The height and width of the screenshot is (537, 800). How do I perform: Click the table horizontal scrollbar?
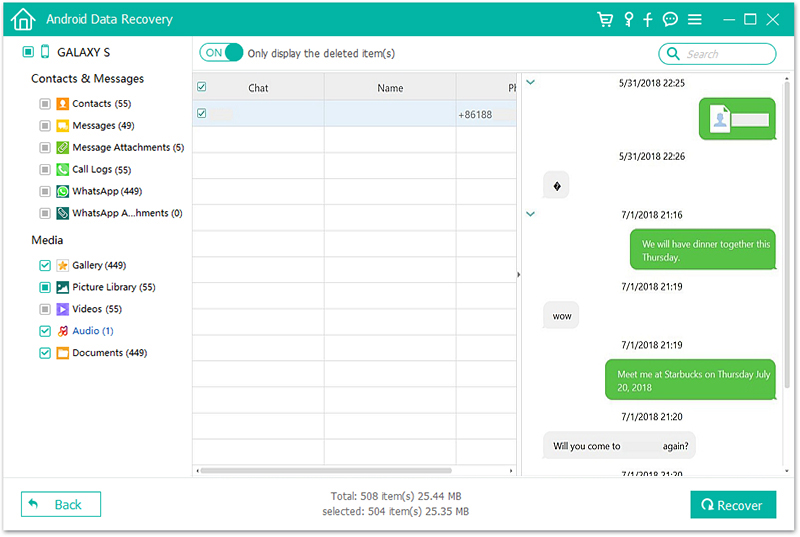[326, 471]
